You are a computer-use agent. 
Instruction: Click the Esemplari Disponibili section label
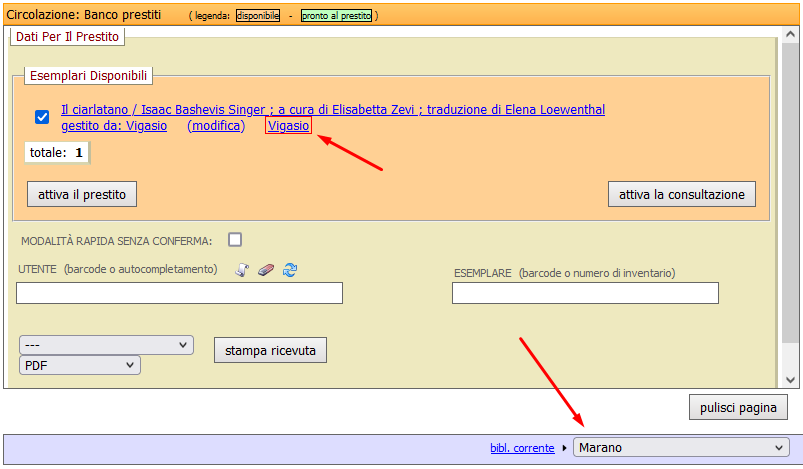pyautogui.click(x=88, y=76)
